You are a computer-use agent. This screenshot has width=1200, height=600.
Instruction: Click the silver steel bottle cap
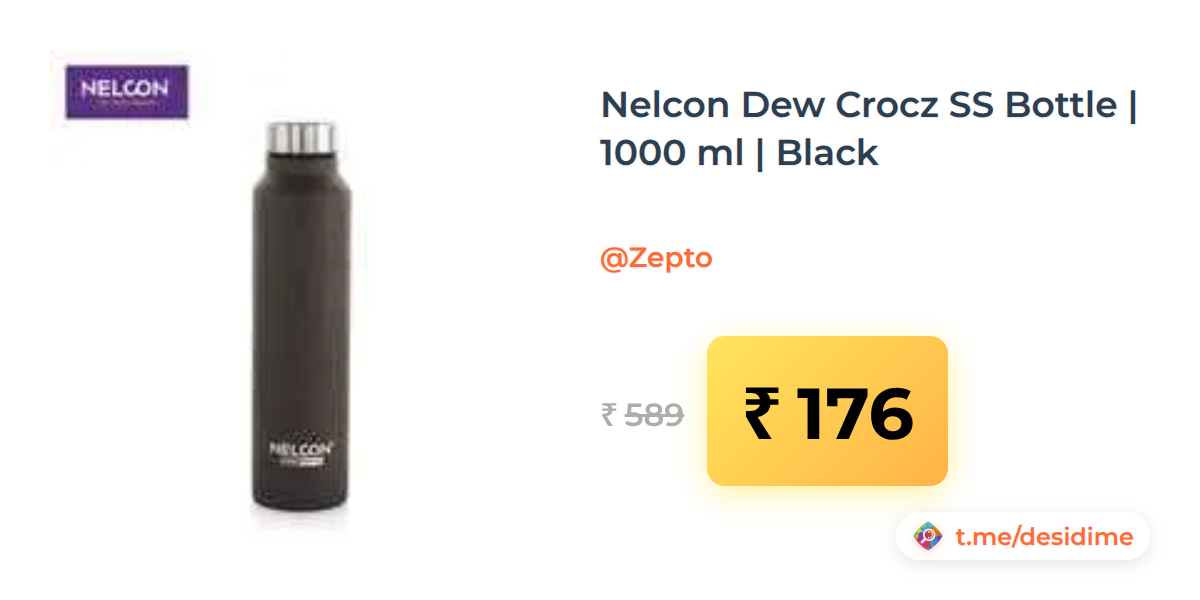tap(300, 139)
